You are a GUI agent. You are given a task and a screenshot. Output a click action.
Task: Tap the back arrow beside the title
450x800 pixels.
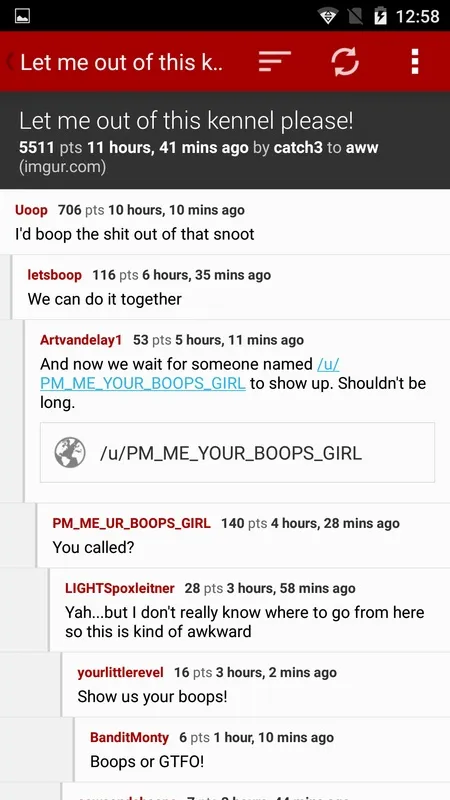click(10, 62)
